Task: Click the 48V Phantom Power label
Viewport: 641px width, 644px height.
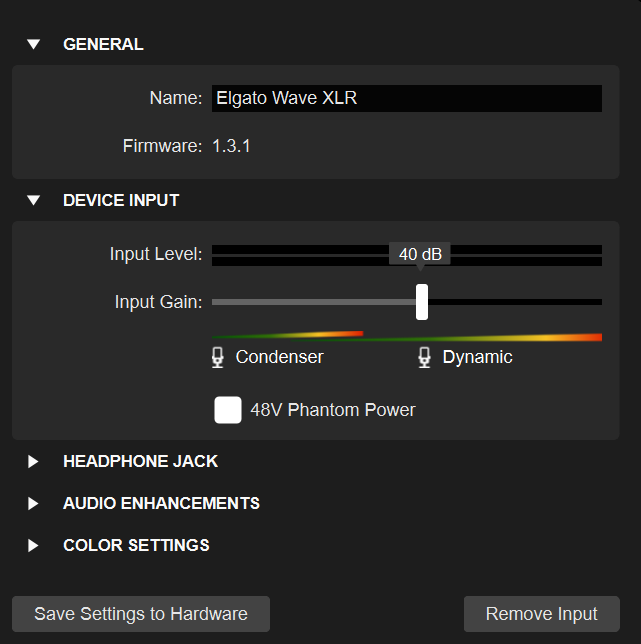Action: click(333, 410)
